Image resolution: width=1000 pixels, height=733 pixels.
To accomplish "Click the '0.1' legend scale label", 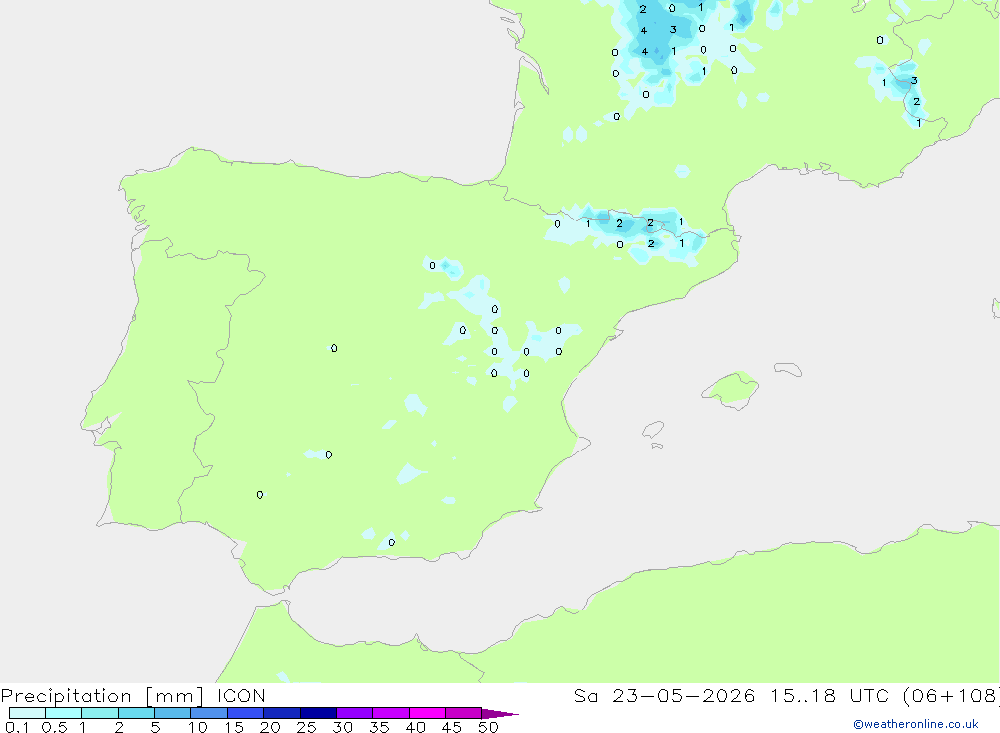I will (x=17, y=727).
